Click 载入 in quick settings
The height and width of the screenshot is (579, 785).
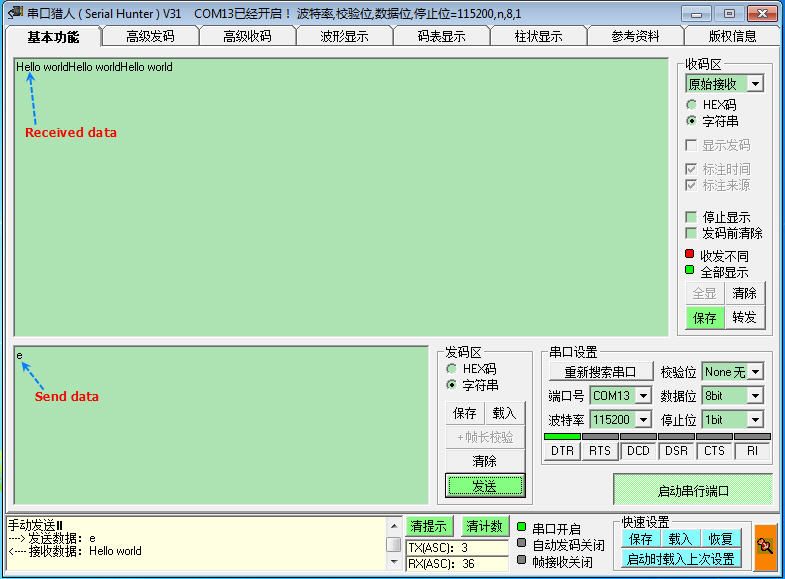(x=680, y=539)
